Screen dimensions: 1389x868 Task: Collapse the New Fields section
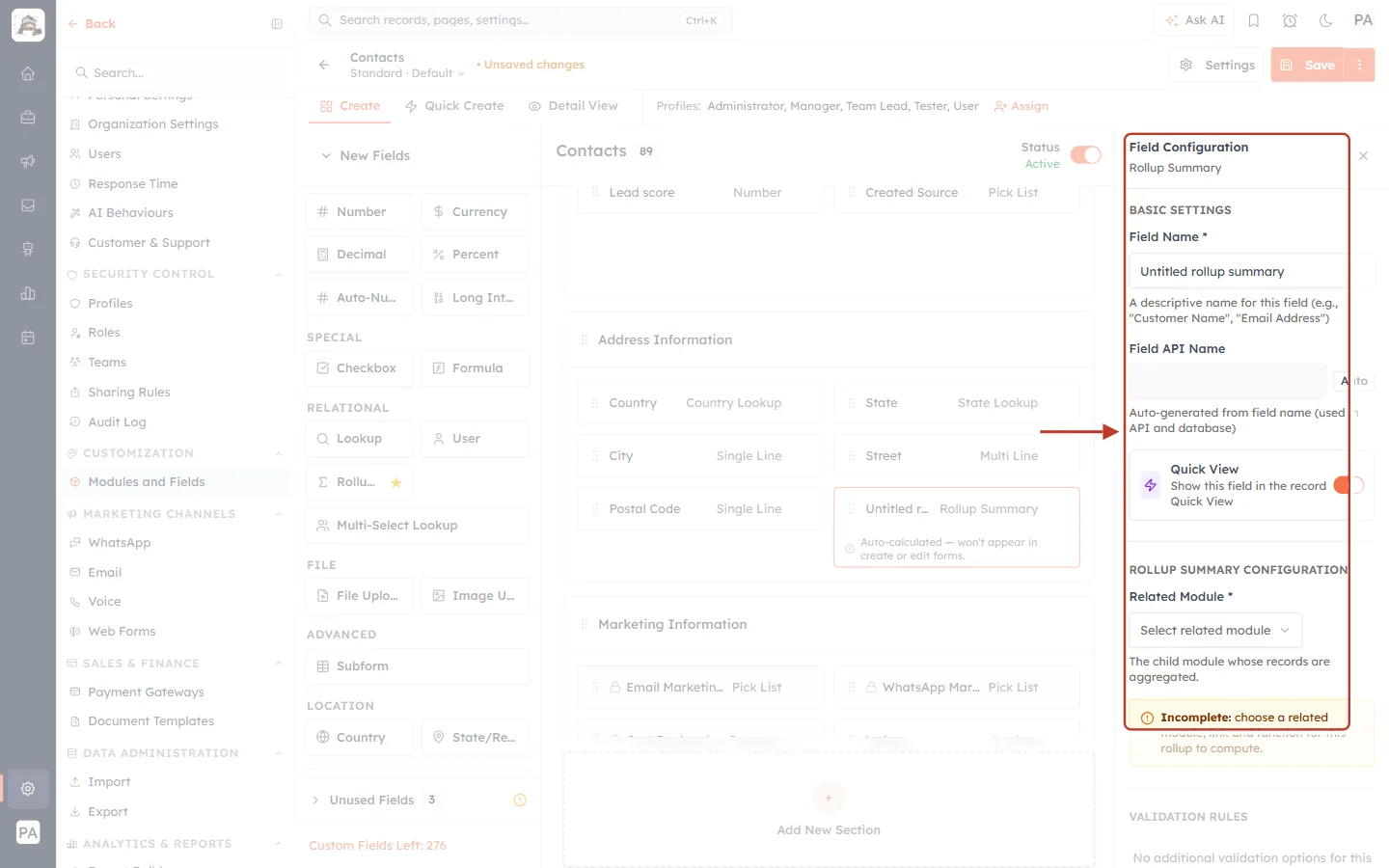coord(326,155)
